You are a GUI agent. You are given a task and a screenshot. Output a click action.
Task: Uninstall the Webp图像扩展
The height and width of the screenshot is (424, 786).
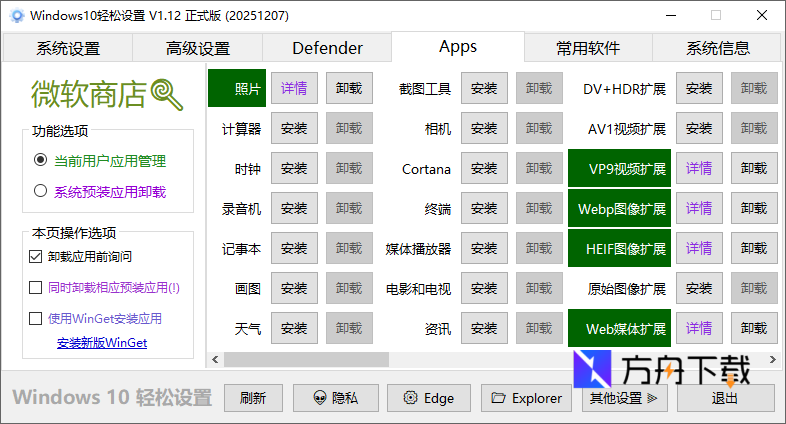coord(754,208)
